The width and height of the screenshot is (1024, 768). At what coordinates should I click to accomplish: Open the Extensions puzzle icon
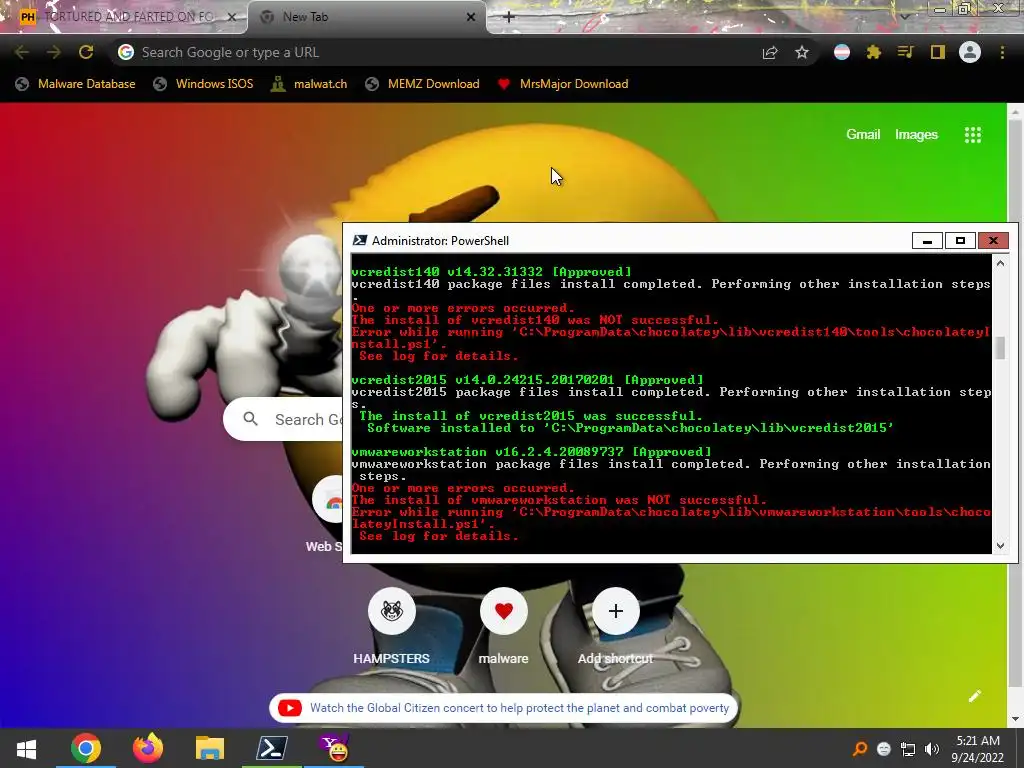pyautogui.click(x=874, y=52)
